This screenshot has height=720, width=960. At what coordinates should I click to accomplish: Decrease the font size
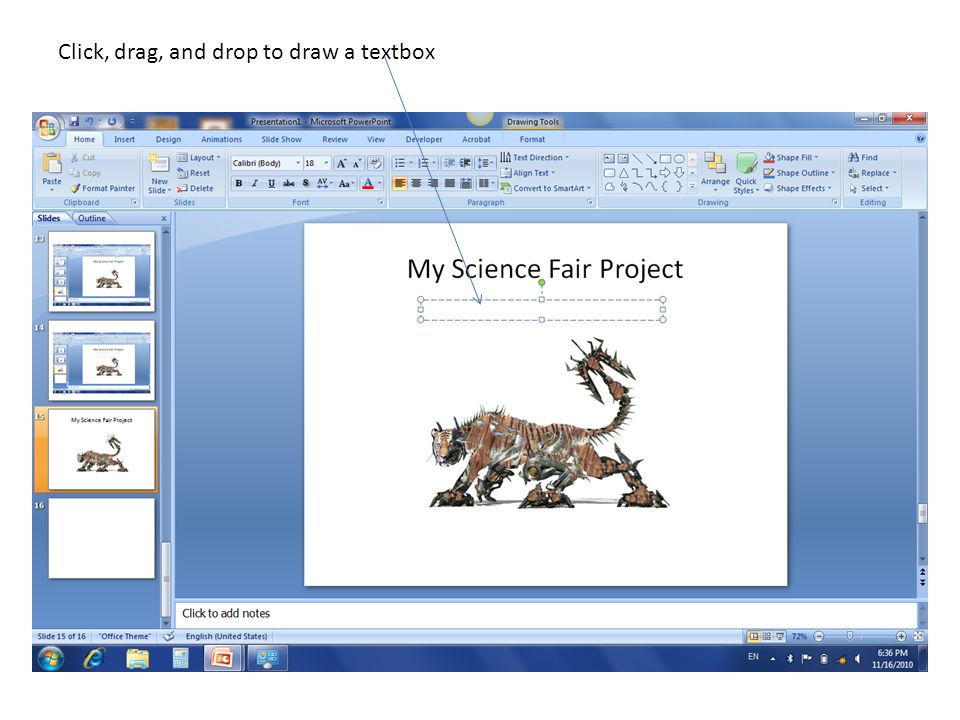[x=356, y=163]
